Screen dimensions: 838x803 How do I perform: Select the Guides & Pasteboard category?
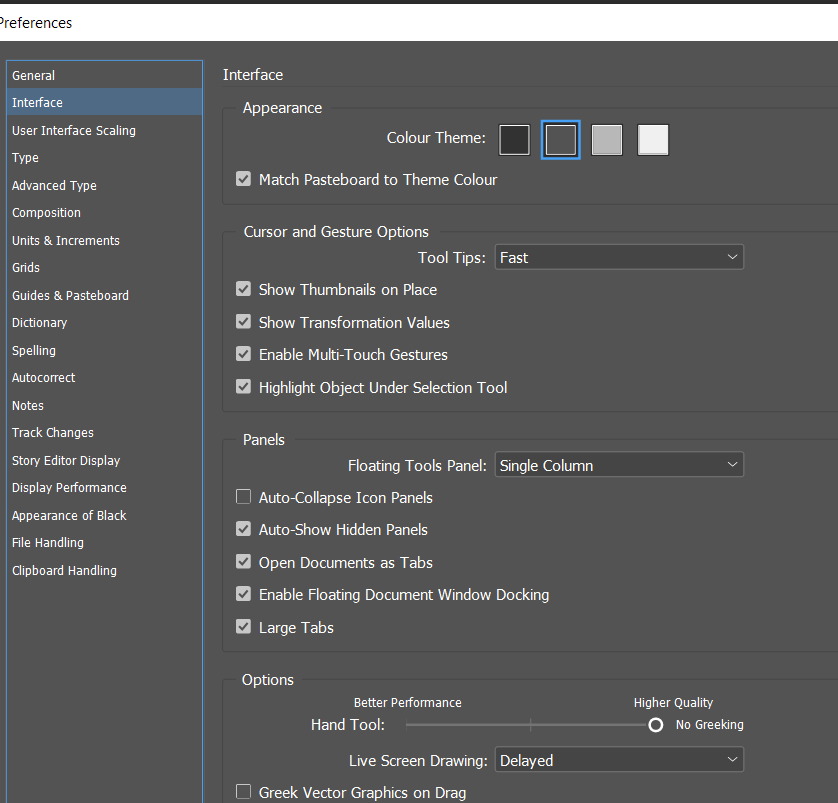point(70,295)
